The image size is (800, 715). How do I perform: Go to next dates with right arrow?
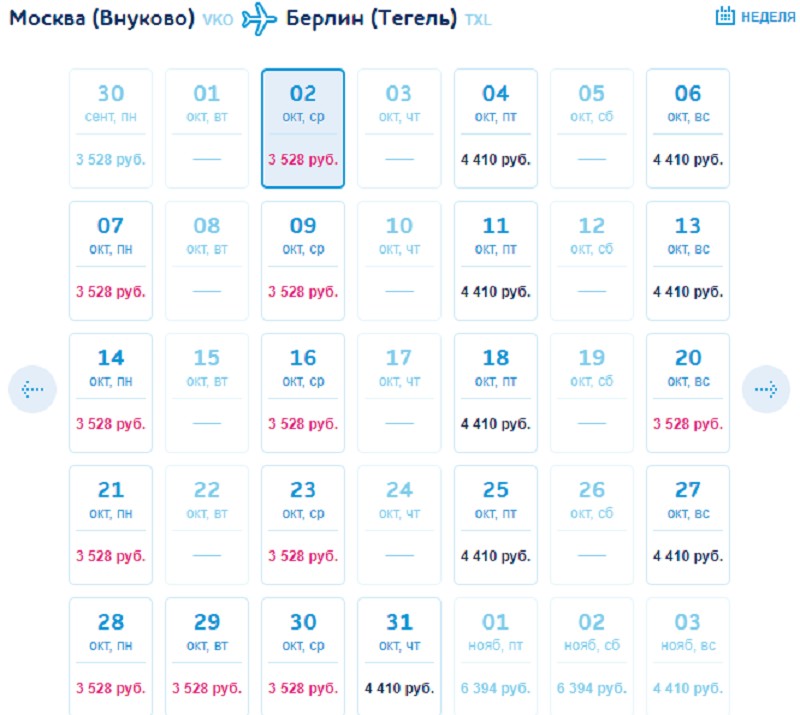766,389
